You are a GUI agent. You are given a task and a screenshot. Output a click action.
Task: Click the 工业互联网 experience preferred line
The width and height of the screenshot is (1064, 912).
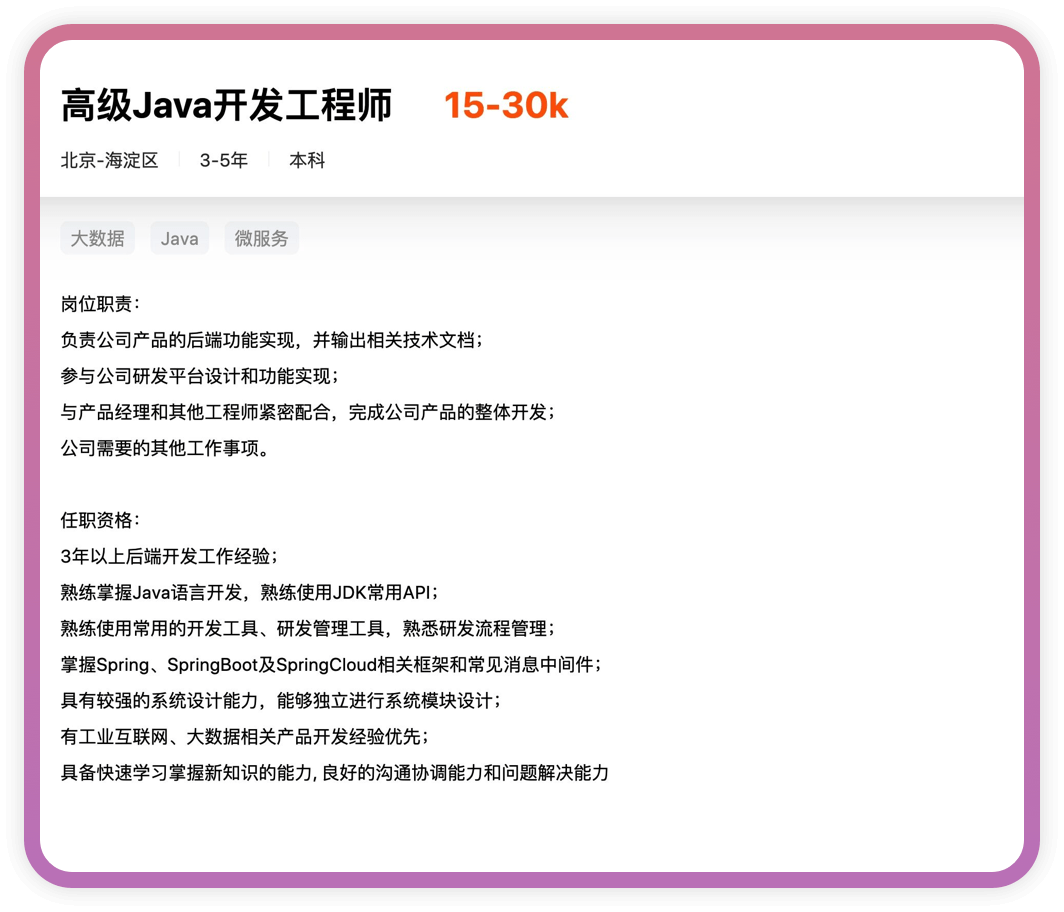tap(245, 736)
